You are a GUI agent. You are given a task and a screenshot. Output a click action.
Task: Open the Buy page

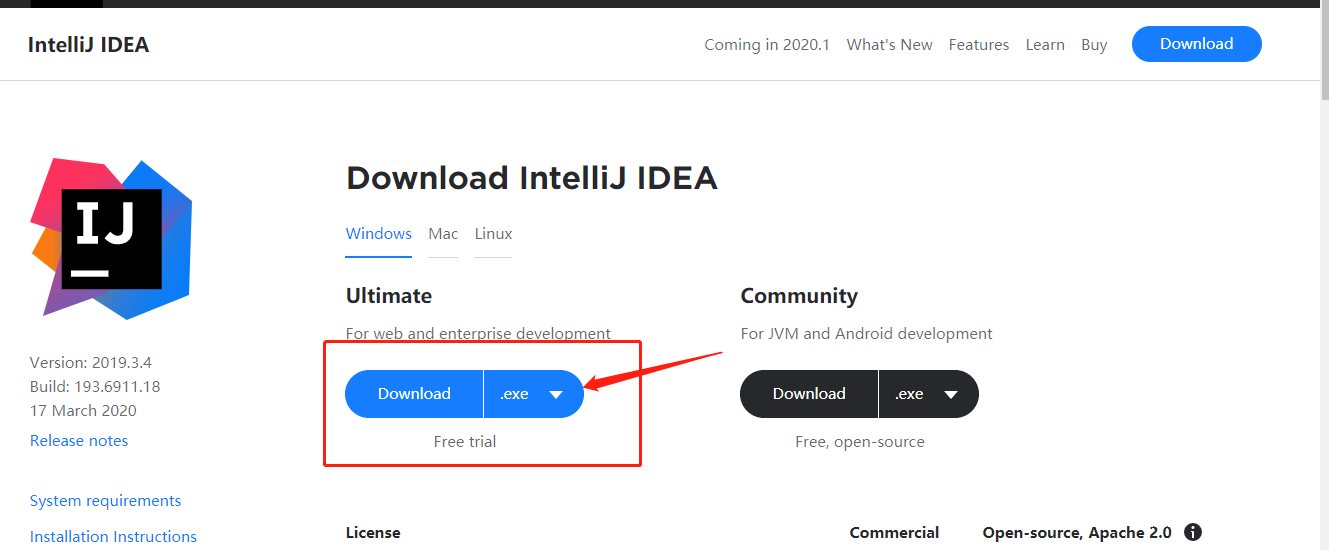click(x=1094, y=45)
